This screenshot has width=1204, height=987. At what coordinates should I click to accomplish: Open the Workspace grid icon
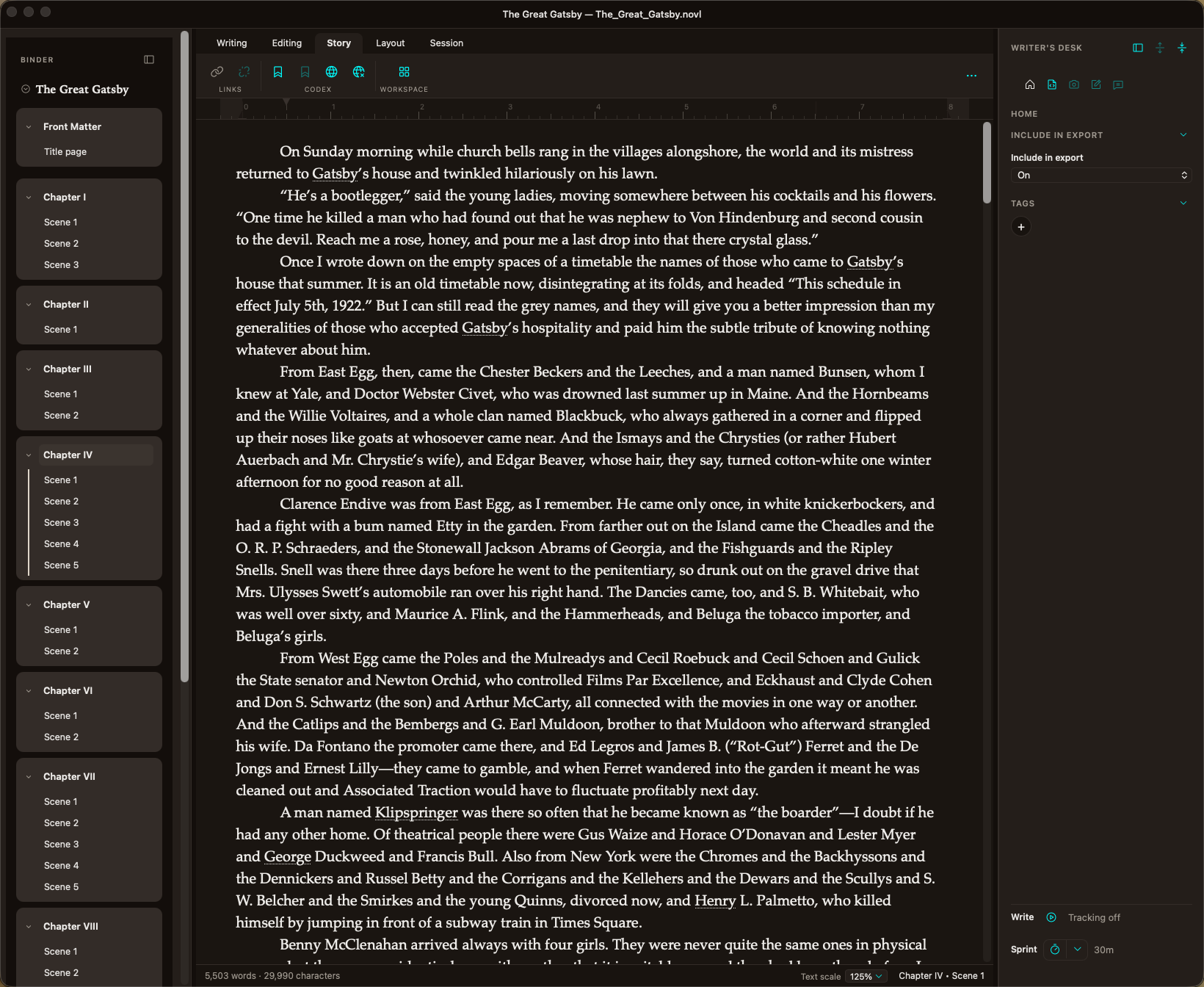pos(404,72)
